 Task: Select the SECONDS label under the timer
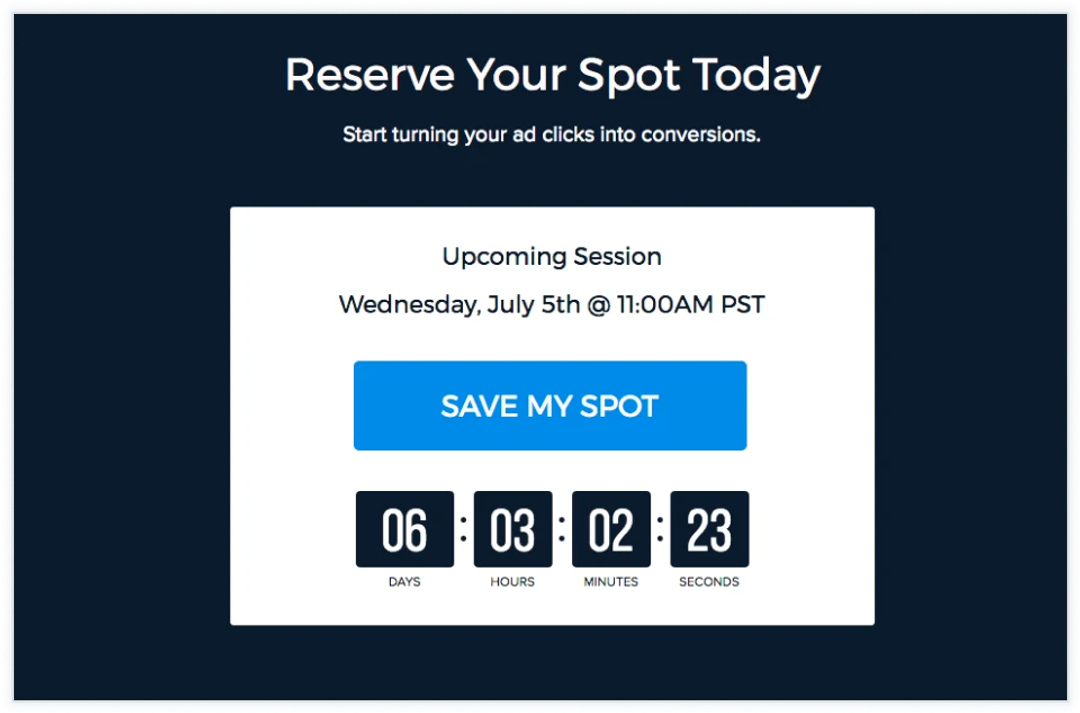709,581
